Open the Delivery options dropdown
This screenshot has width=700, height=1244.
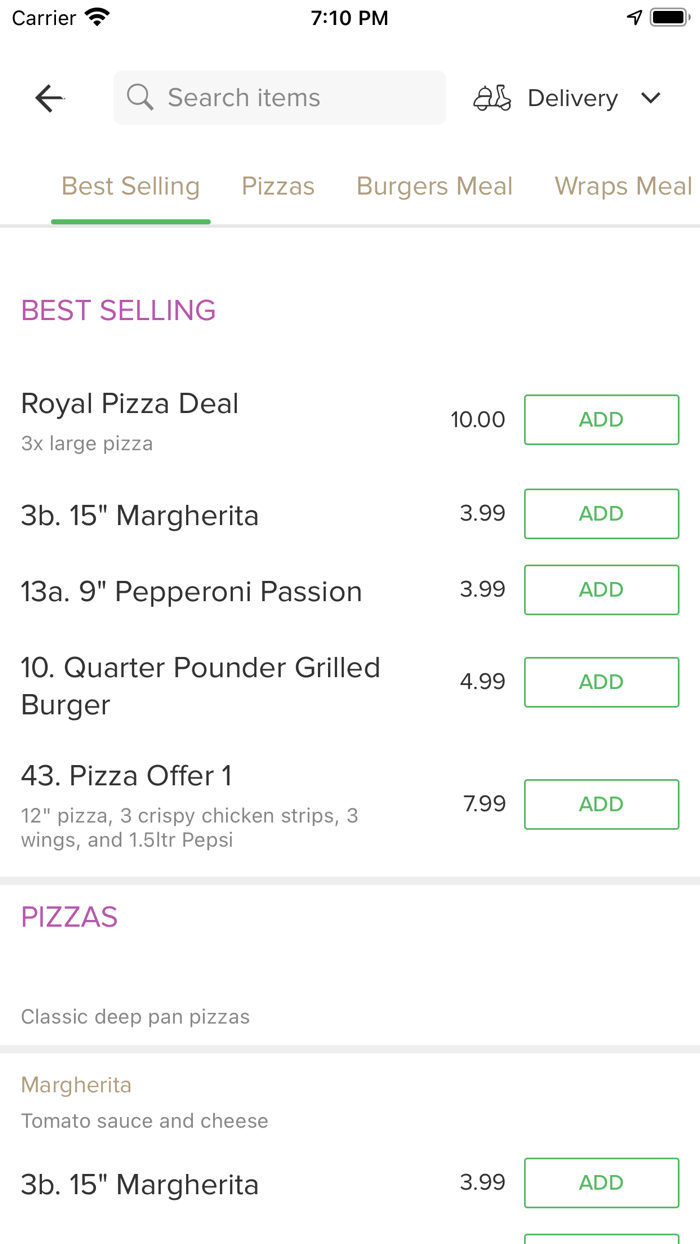571,97
